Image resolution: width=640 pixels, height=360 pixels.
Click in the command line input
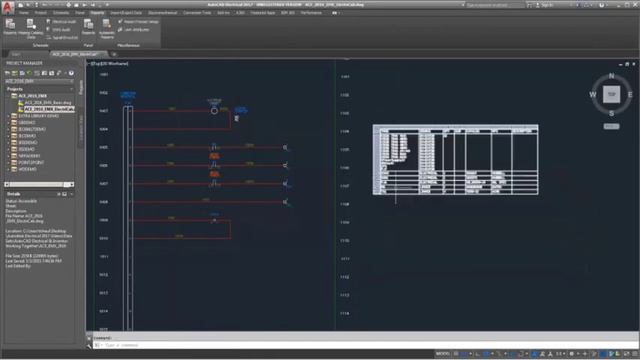tap(365, 345)
